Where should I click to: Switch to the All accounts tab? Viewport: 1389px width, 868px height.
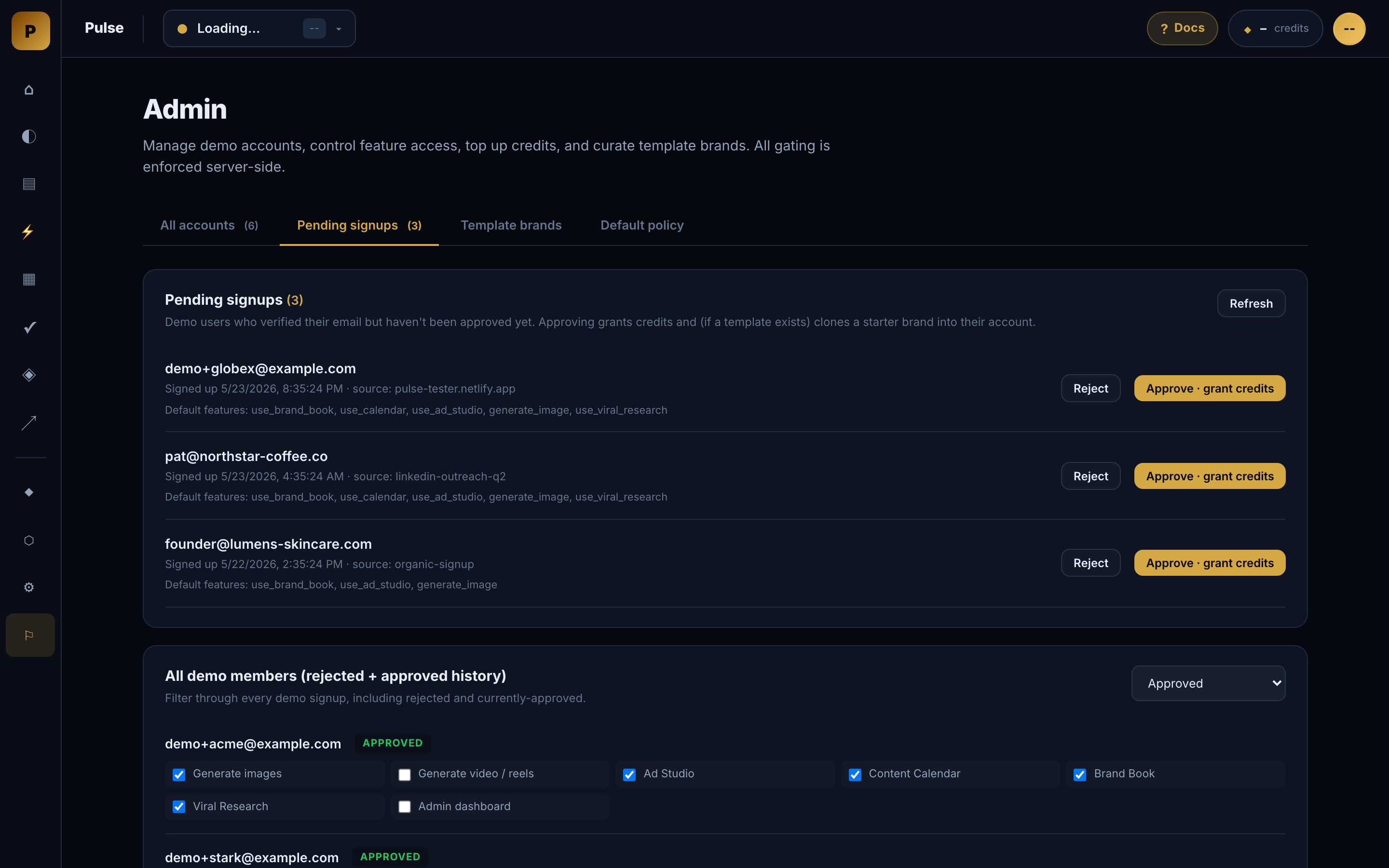point(209,225)
